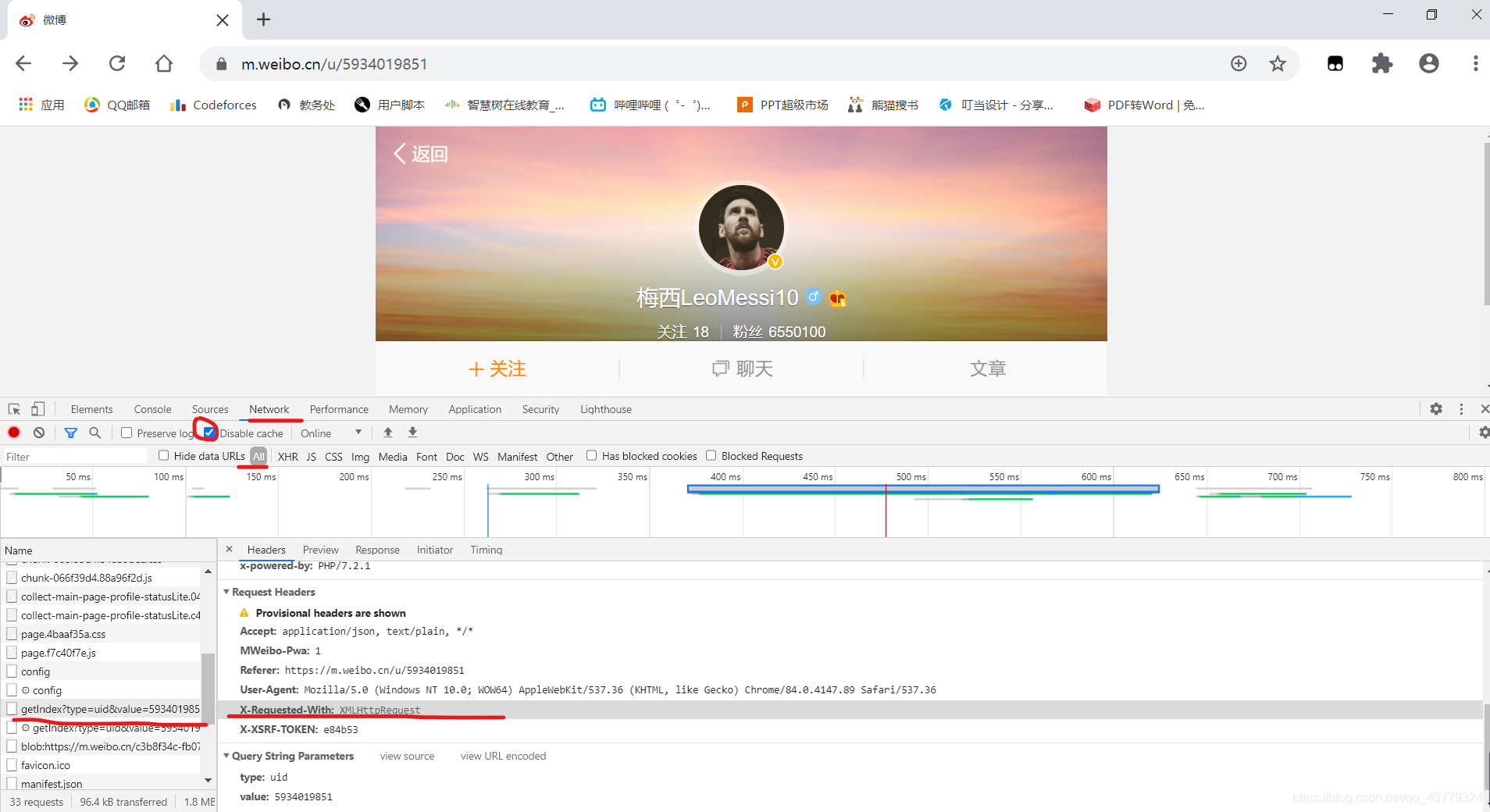Image resolution: width=1490 pixels, height=812 pixels.
Task: Stop recording network log
Action: pos(14,433)
